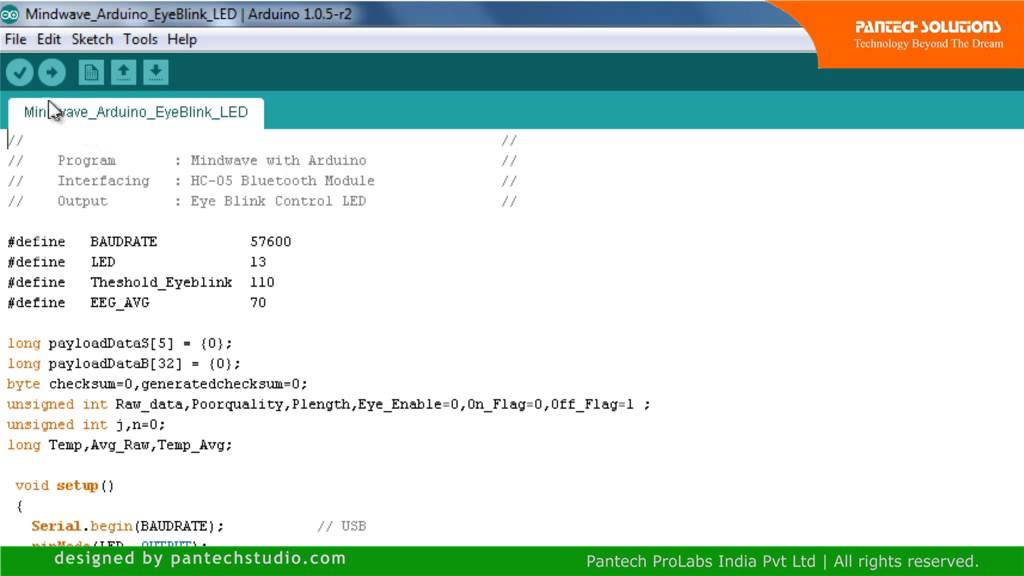Click the Eye_Enable=0 variable

click(x=408, y=404)
